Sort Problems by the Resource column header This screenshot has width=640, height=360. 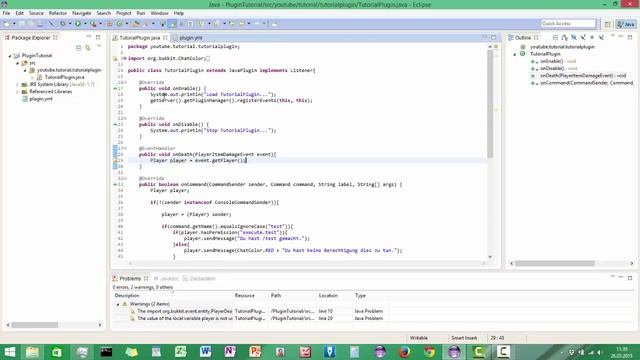pyautogui.click(x=250, y=296)
